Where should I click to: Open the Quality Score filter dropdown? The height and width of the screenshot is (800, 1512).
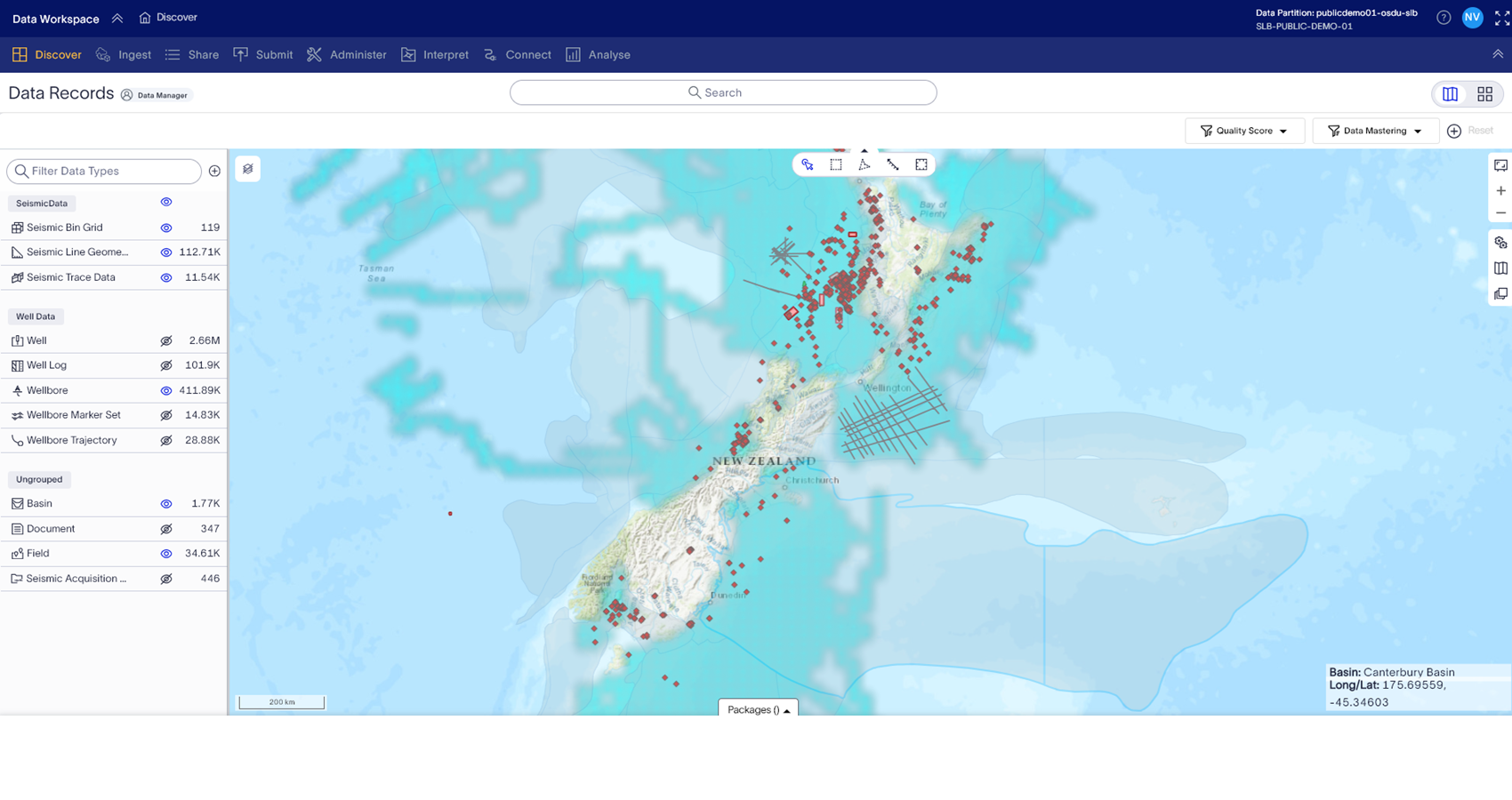pos(1243,131)
